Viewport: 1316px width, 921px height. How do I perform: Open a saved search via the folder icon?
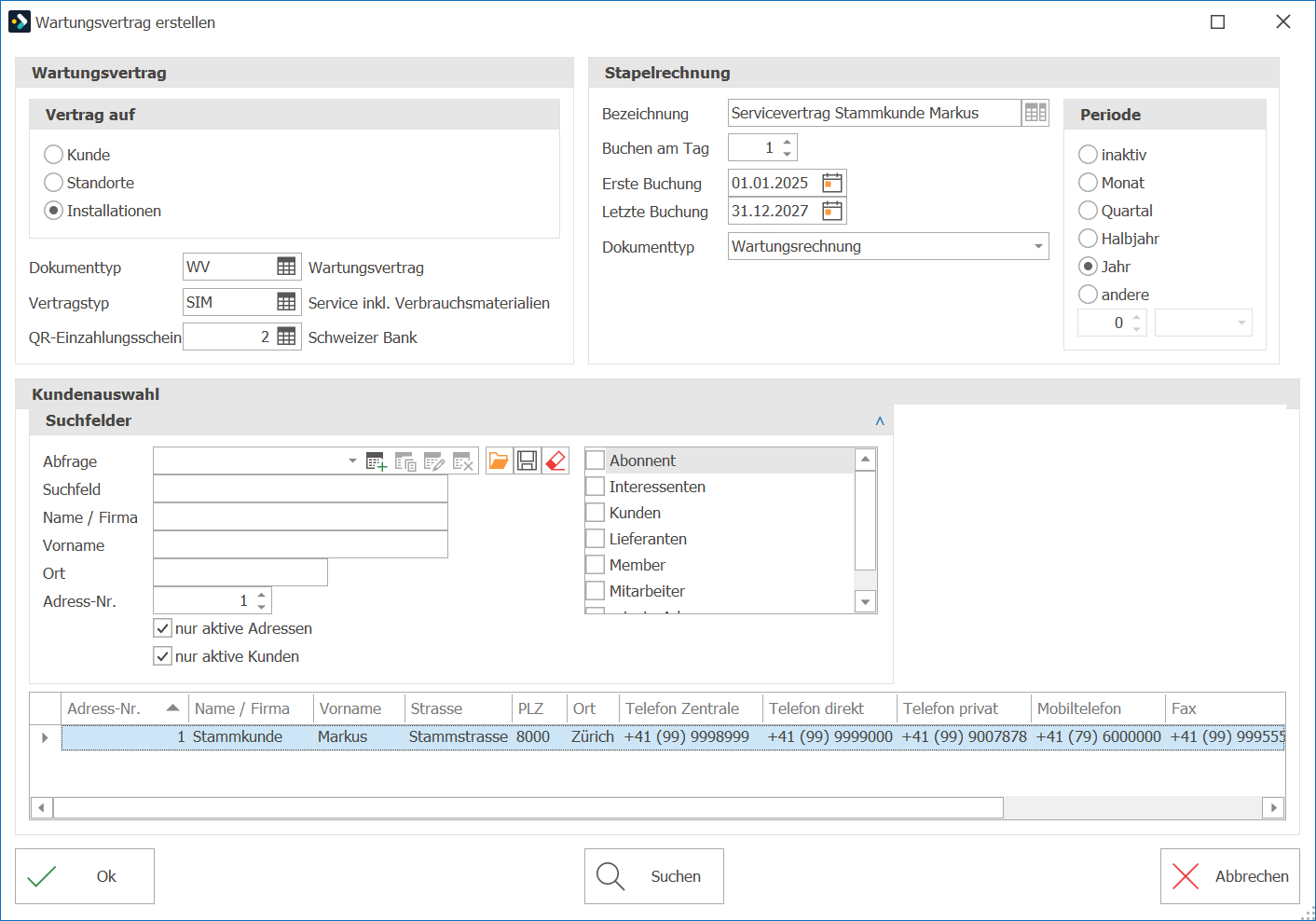point(499,460)
